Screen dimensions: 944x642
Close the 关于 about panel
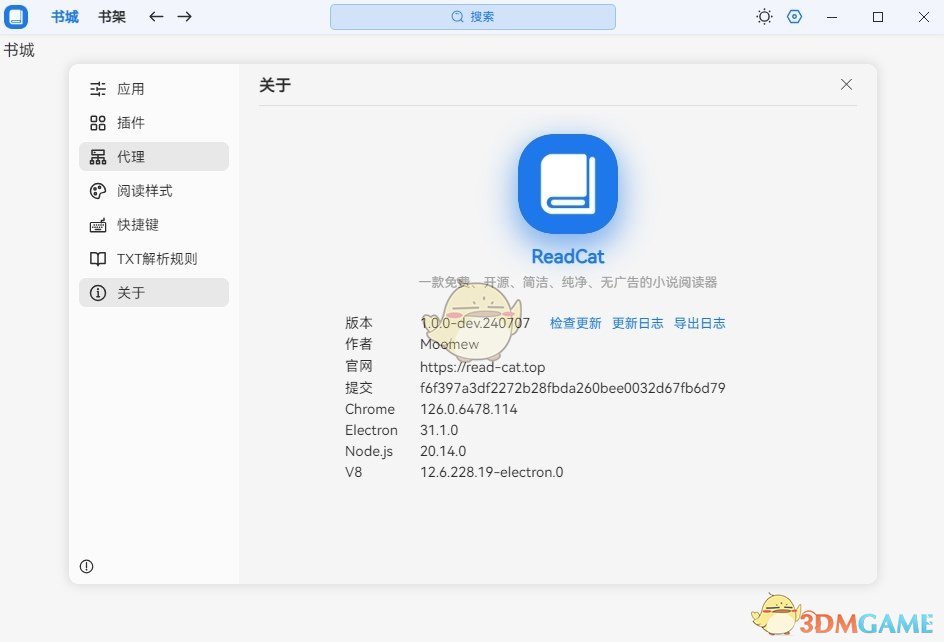[846, 85]
